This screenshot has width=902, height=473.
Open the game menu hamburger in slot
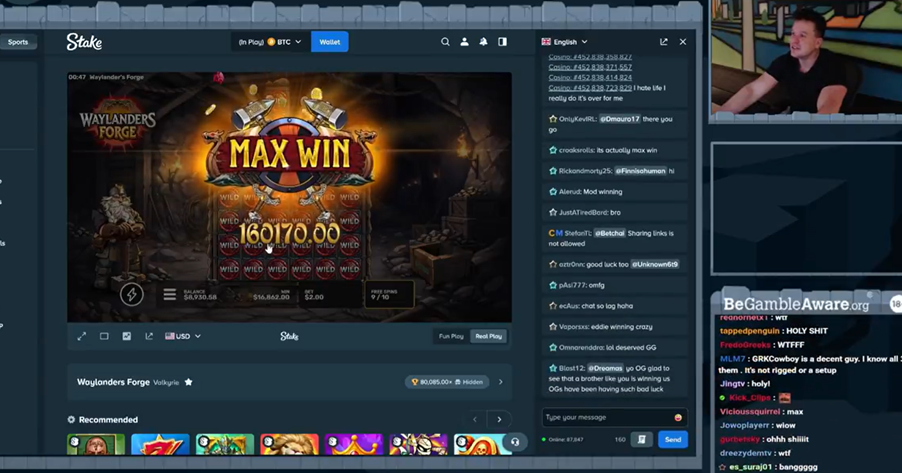click(169, 294)
